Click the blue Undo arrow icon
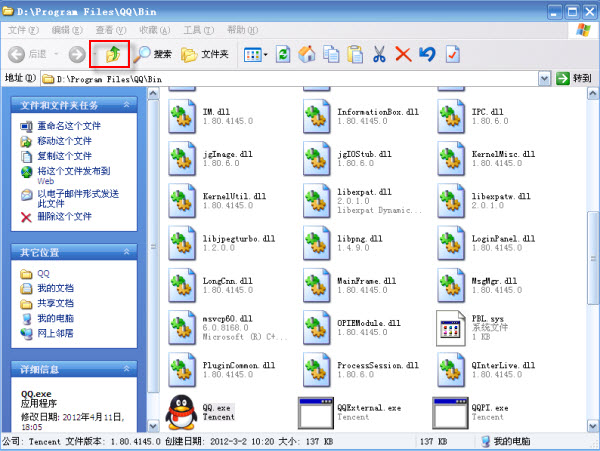600x451 pixels. [x=427, y=54]
